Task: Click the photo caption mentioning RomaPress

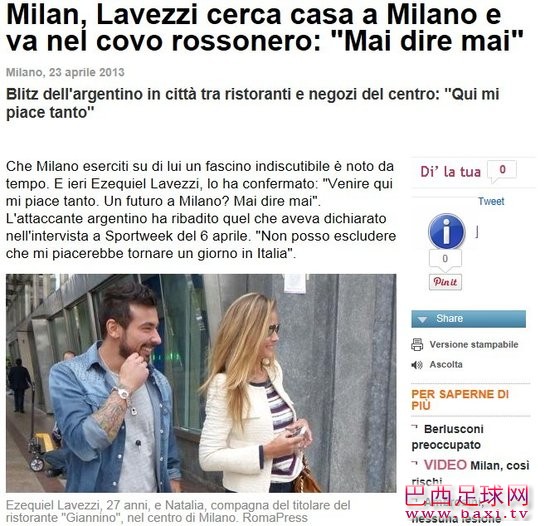Action: (x=178, y=511)
